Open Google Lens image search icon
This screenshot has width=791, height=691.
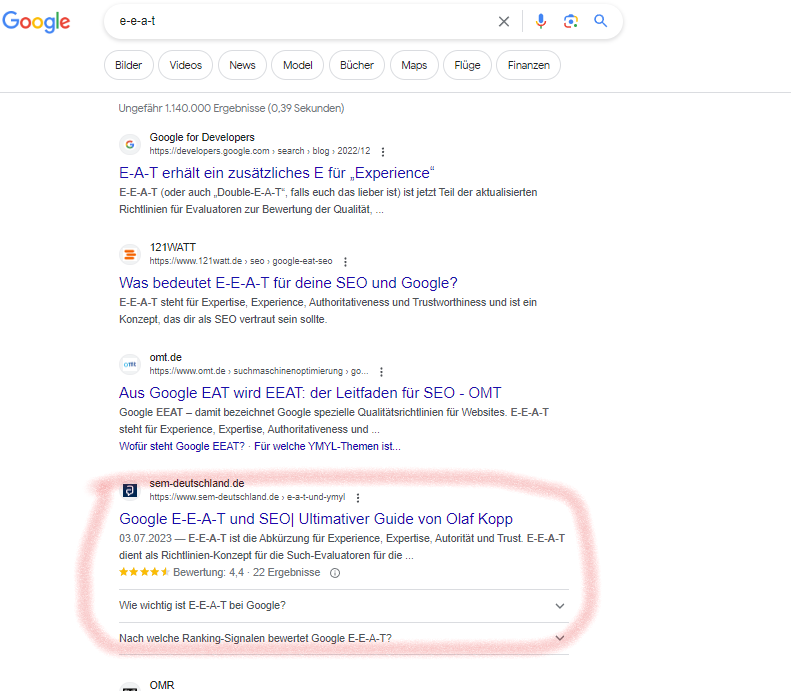coord(571,21)
